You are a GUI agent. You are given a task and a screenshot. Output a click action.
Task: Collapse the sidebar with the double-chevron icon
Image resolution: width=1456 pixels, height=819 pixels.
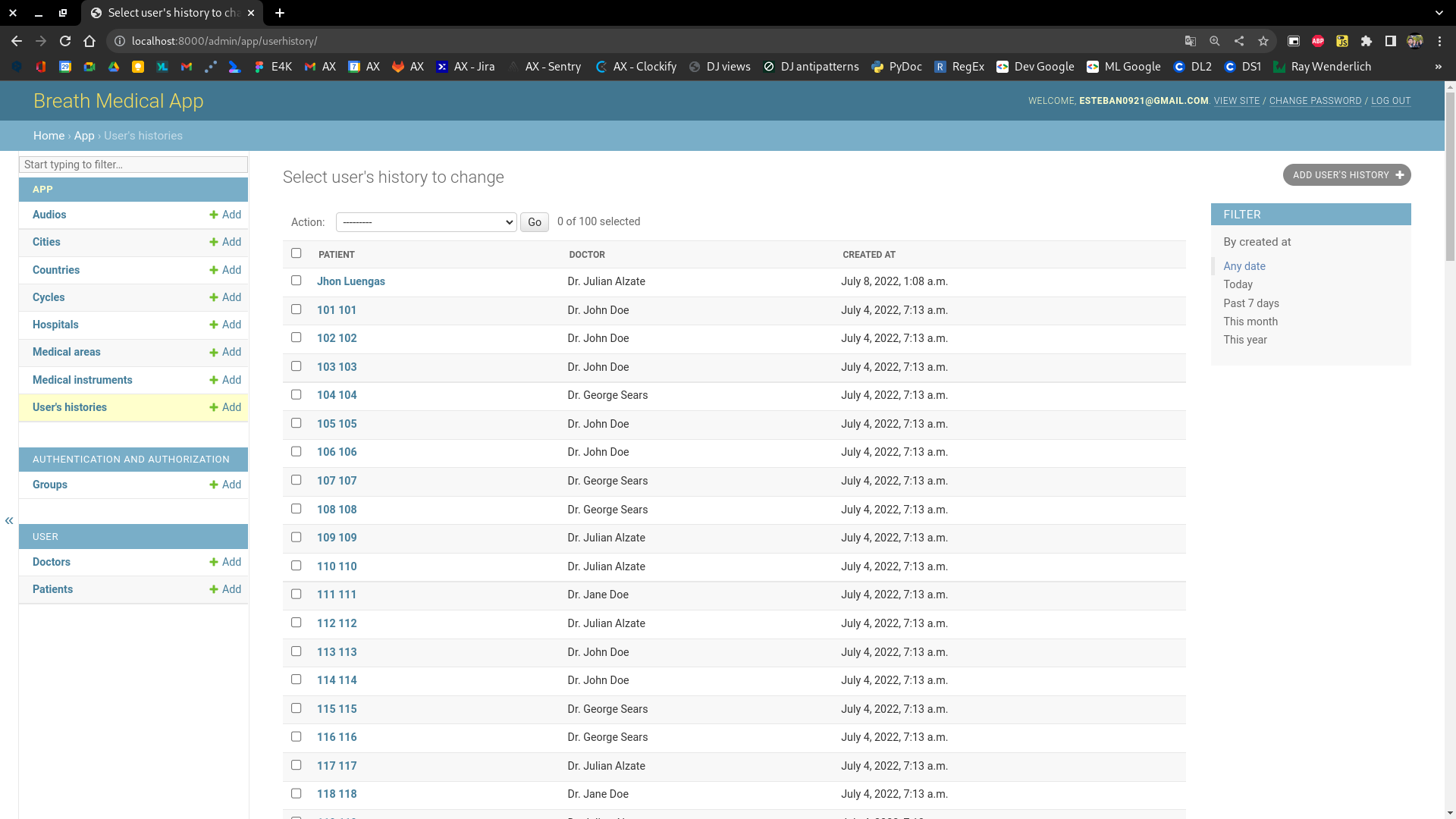coord(9,520)
